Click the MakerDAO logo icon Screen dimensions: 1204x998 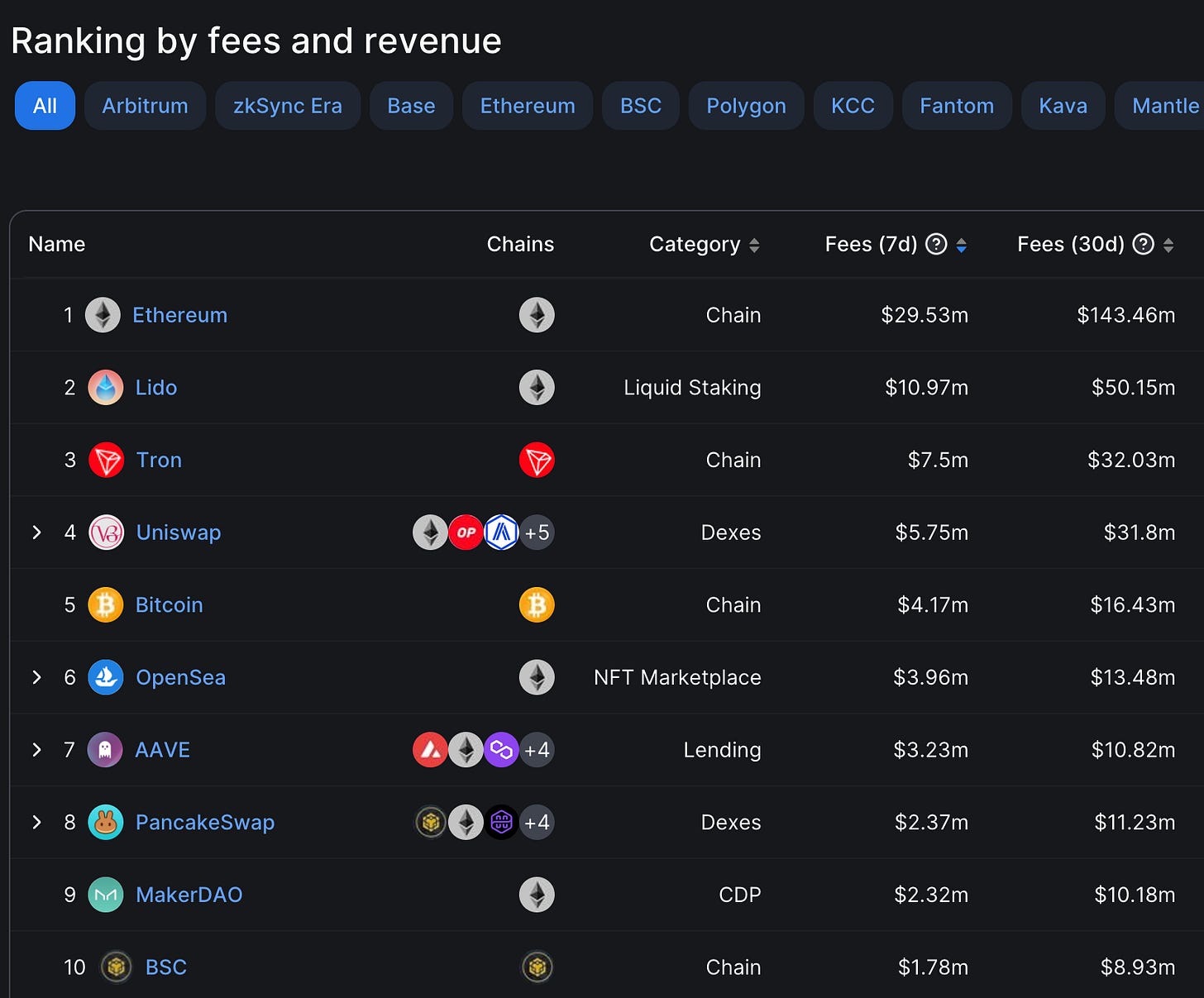(x=106, y=895)
